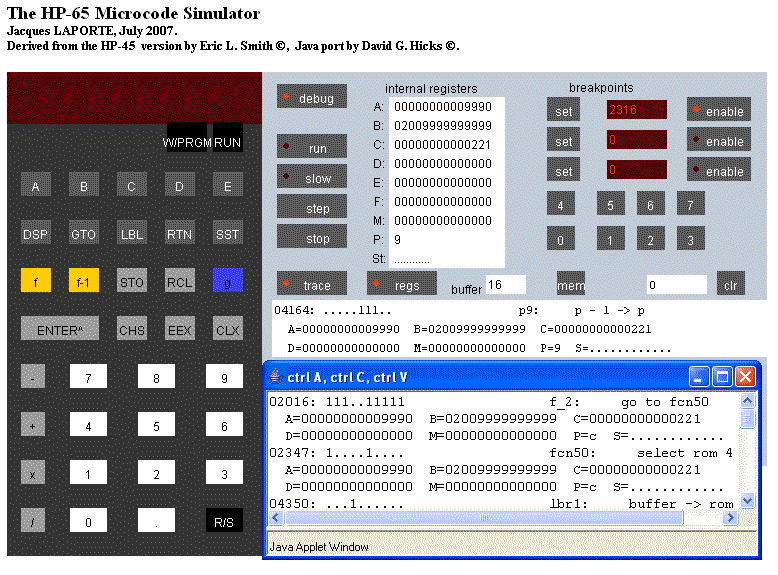Toggle the run button
This screenshot has width=778, height=575.
pos(312,147)
